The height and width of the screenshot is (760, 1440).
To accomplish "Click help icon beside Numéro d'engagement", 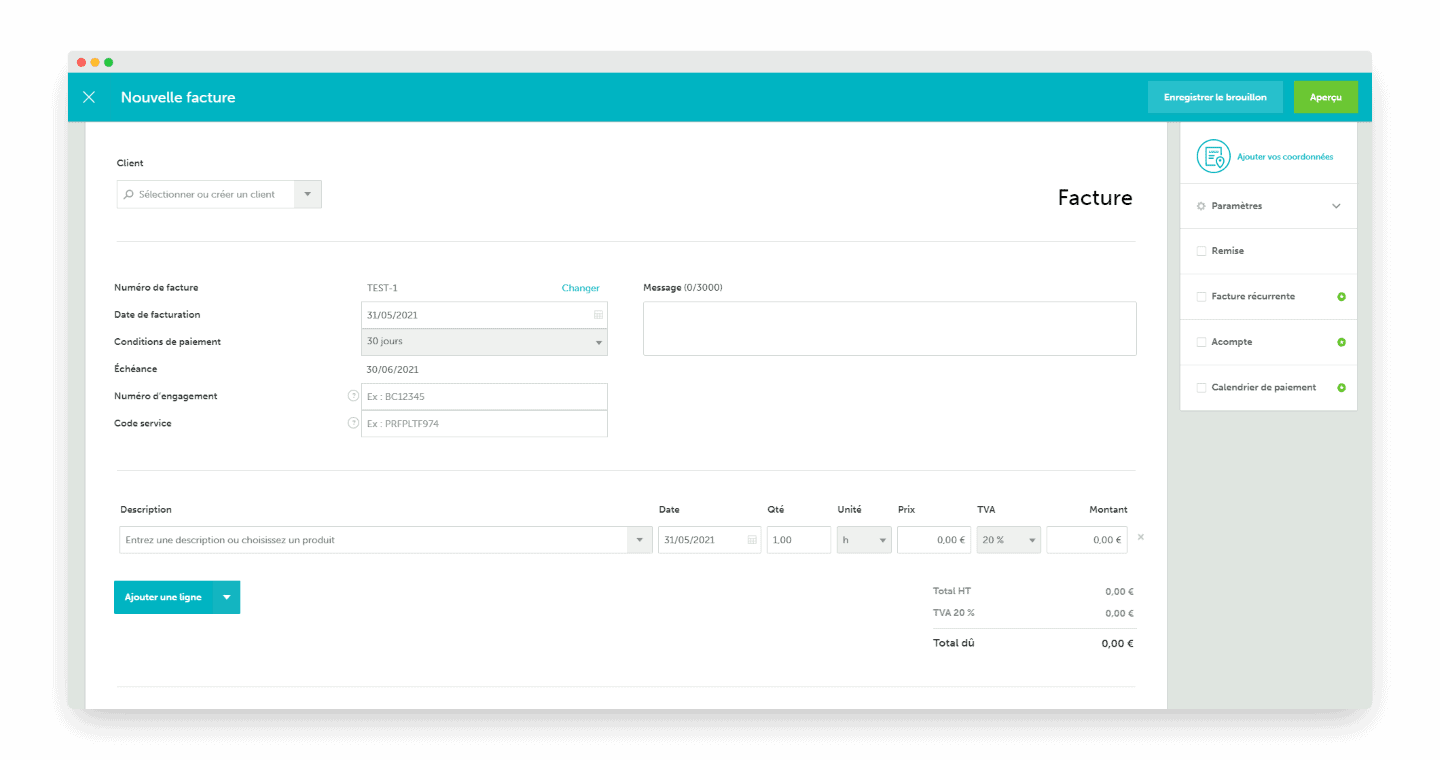I will [353, 396].
